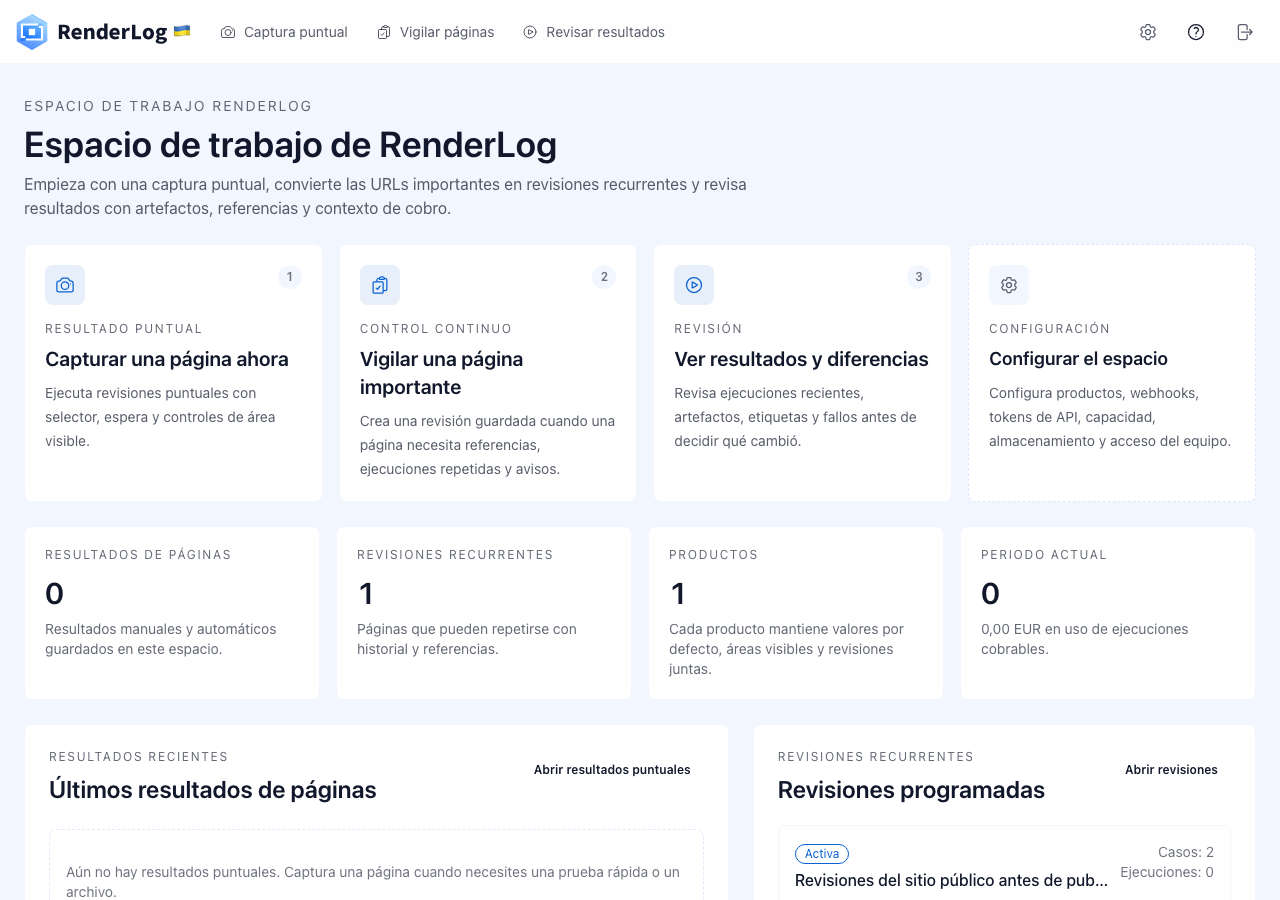The width and height of the screenshot is (1280, 900).
Task: Click the Productos stat card
Action: 796,613
